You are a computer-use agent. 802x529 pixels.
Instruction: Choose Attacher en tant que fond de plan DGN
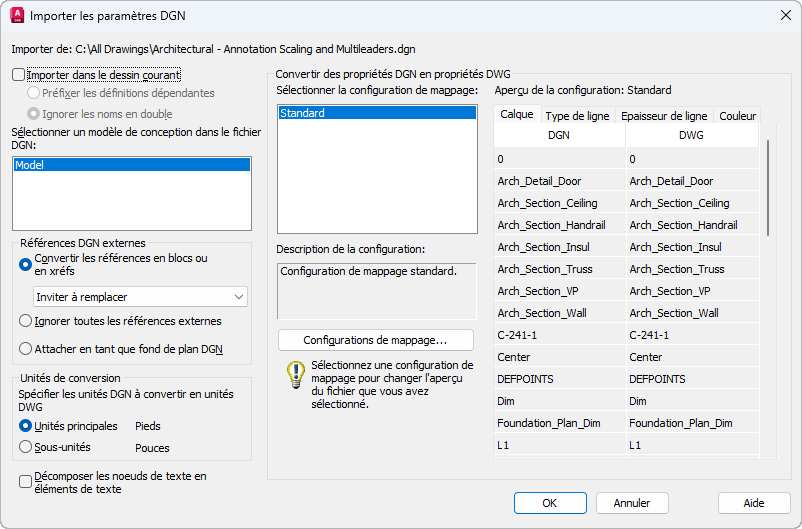tap(26, 349)
